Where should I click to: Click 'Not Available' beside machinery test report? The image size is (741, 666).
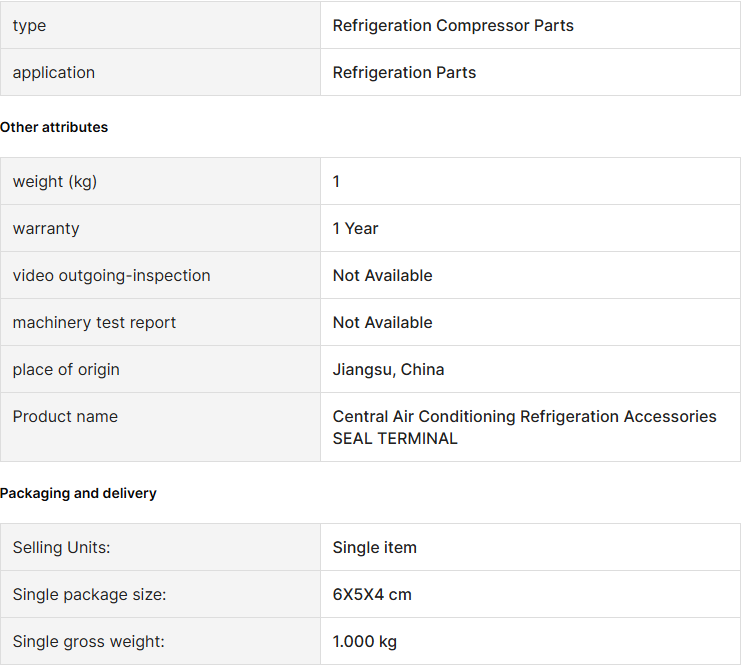click(x=382, y=323)
